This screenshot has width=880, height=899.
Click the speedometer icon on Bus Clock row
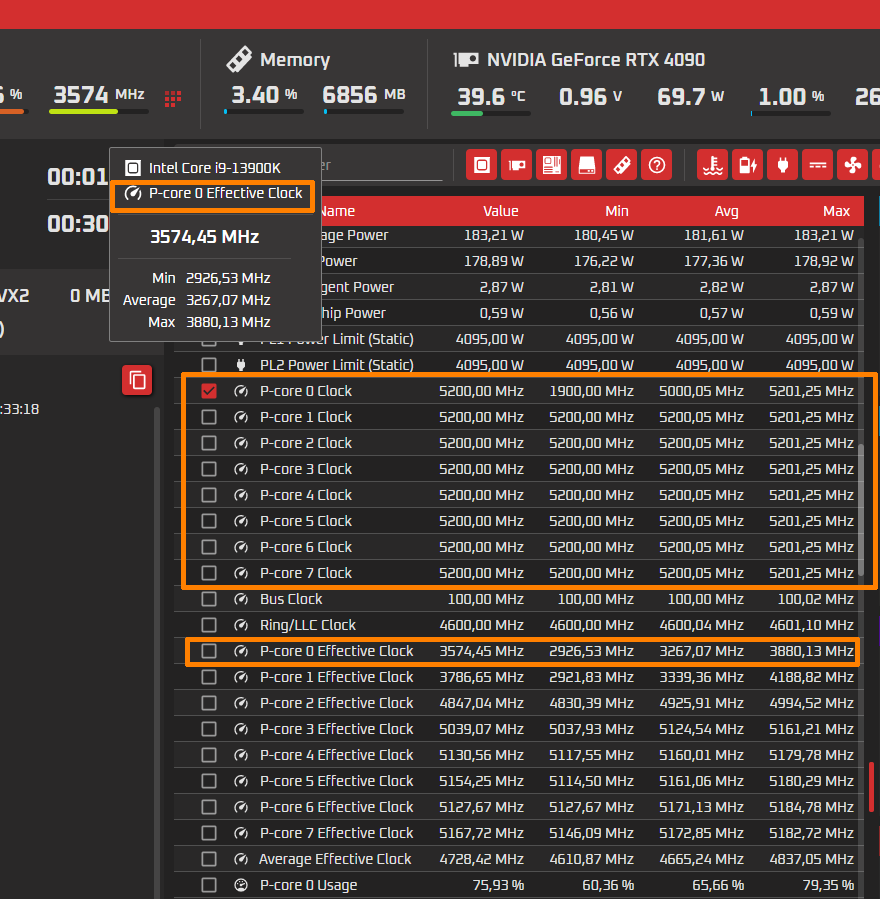(x=241, y=599)
